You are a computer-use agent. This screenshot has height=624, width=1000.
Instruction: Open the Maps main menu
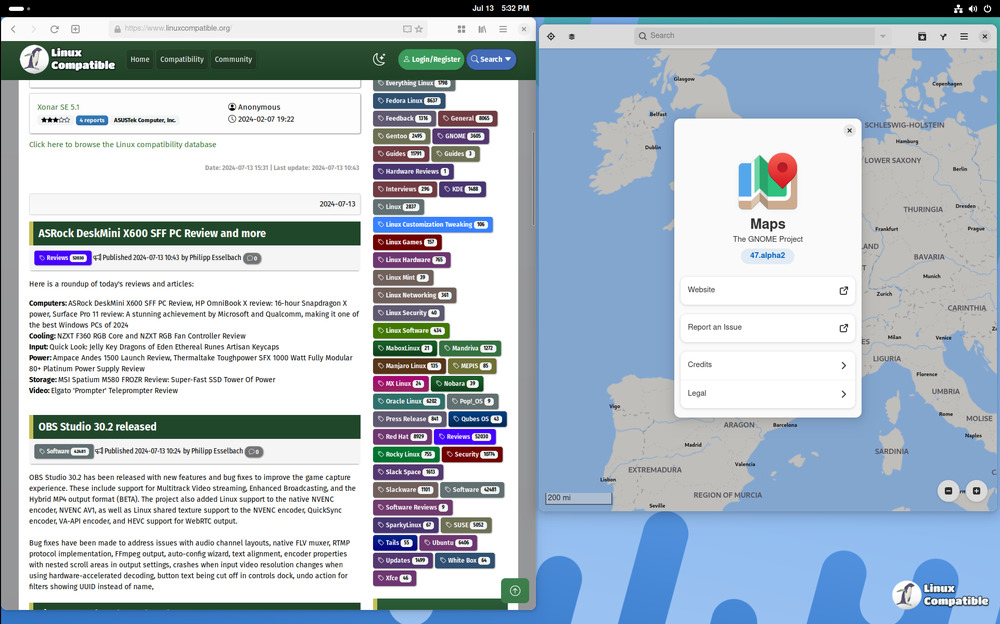point(964,36)
